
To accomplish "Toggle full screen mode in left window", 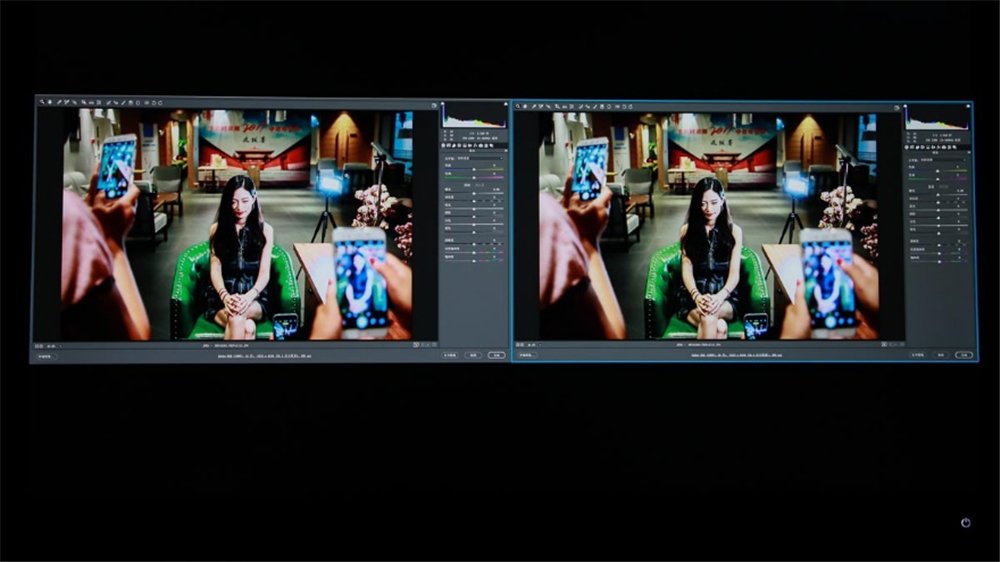I will click(434, 104).
